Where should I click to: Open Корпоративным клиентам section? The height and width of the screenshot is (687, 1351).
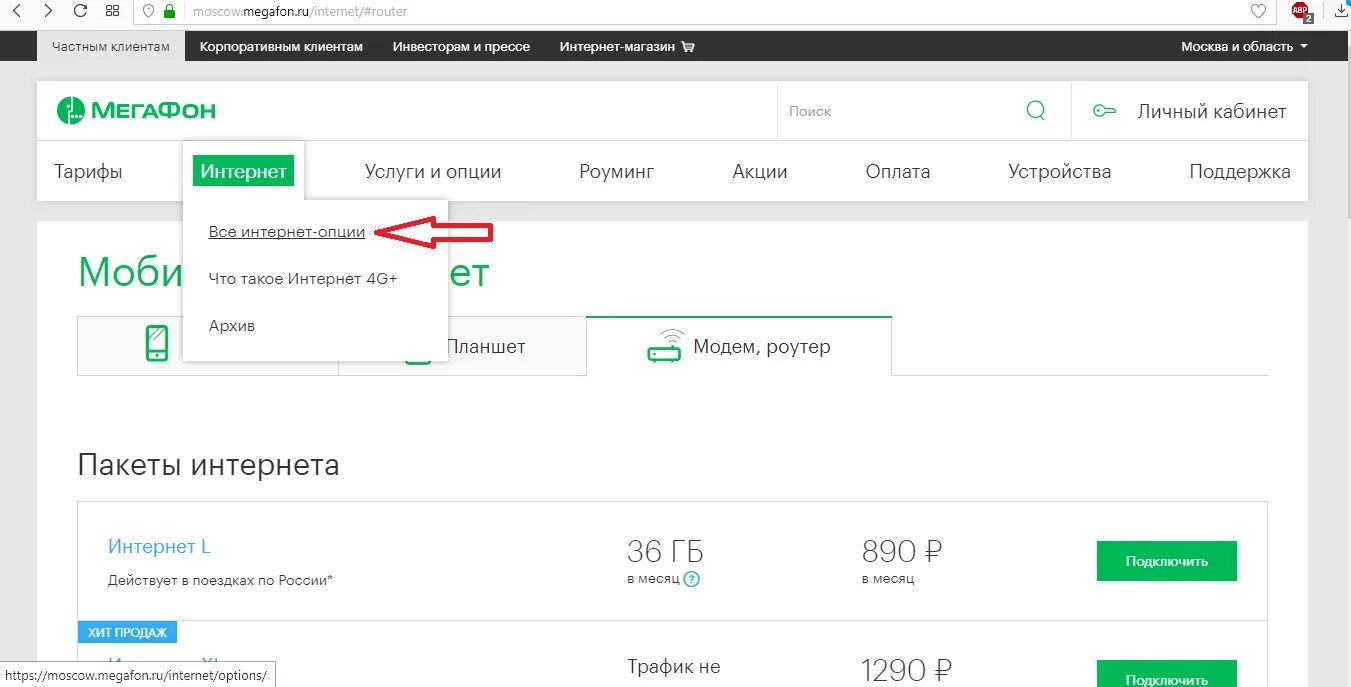(x=281, y=47)
